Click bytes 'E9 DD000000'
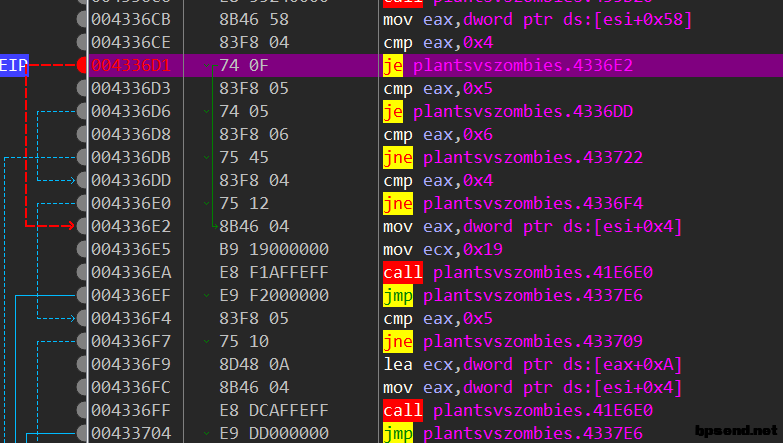 274,433
